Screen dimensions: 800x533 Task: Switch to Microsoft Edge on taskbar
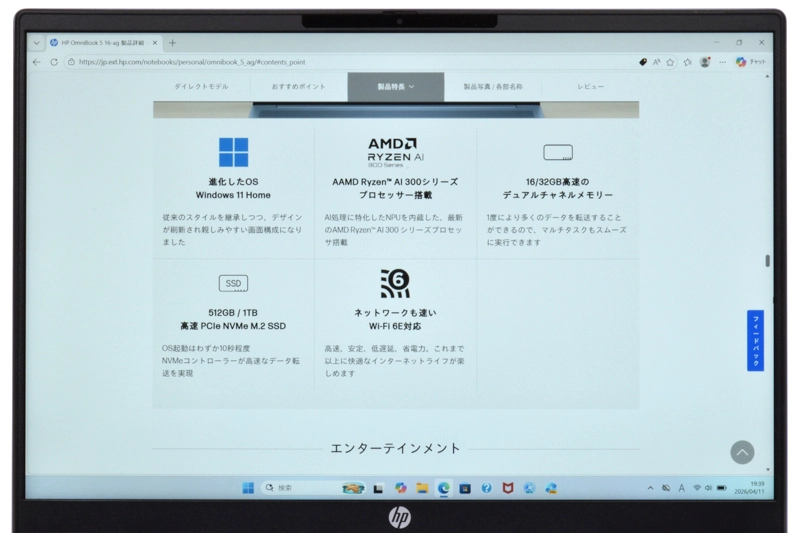(444, 488)
